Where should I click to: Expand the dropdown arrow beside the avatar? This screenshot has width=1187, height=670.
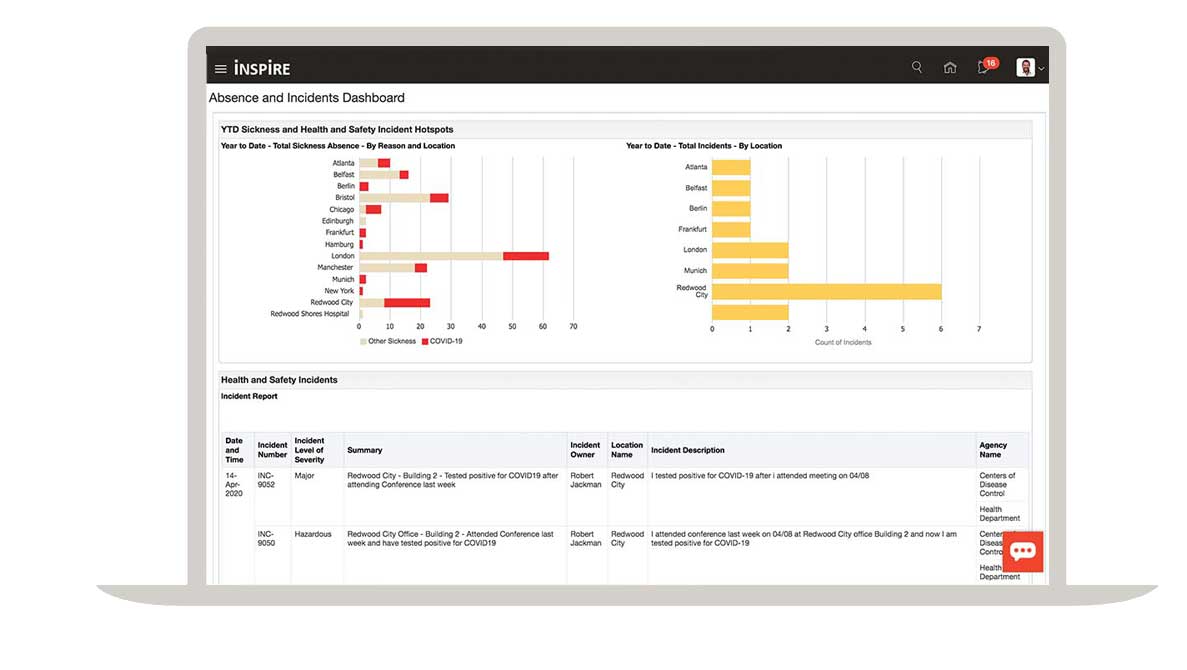1042,69
